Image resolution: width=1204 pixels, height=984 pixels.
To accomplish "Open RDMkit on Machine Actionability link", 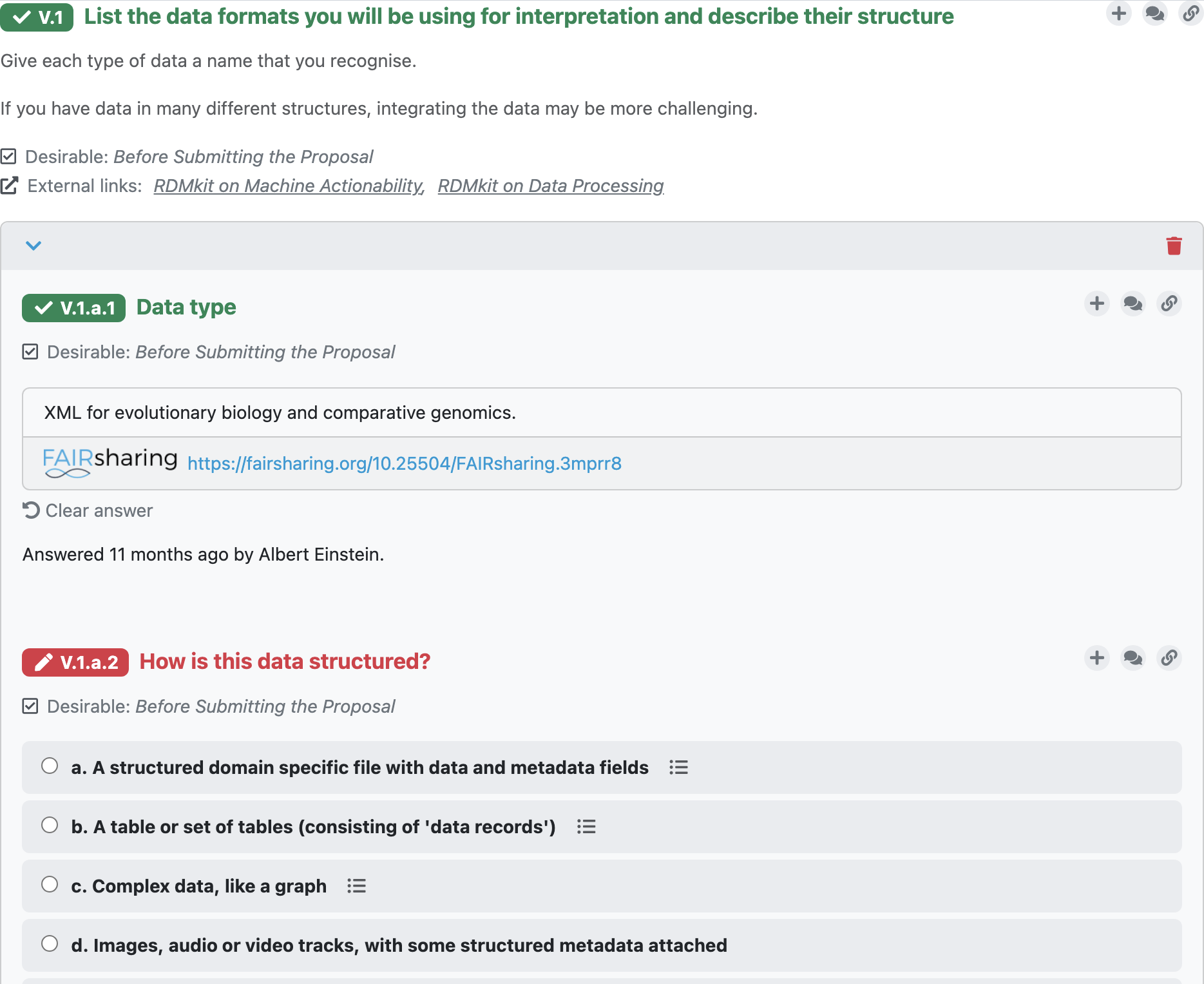I will (289, 186).
